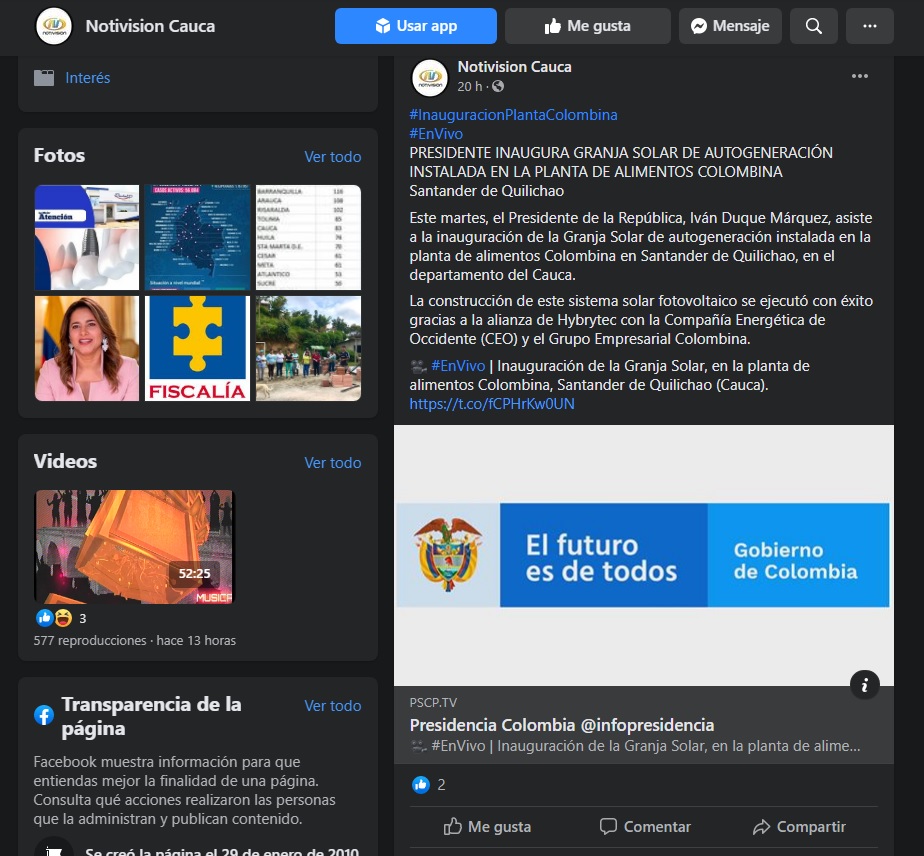Open the dental Atención photo thumbnail
The width and height of the screenshot is (924, 856).
pyautogui.click(x=87, y=237)
